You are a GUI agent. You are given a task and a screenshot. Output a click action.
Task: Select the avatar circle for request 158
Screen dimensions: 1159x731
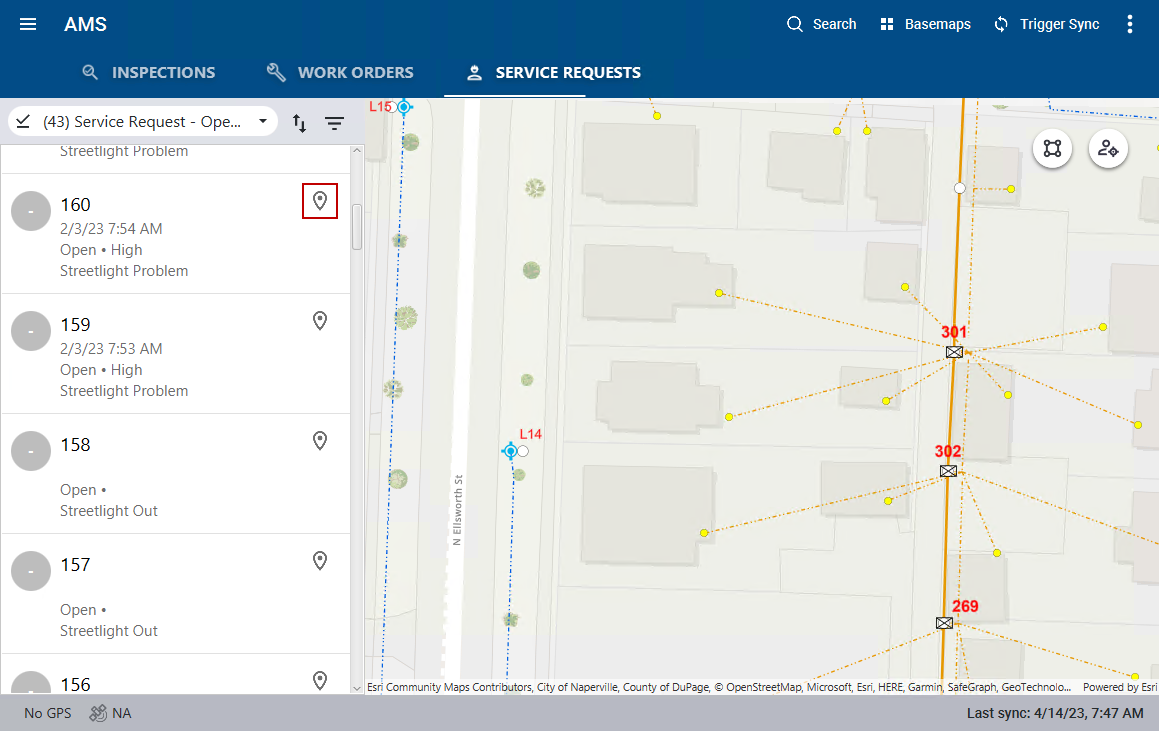click(x=31, y=452)
